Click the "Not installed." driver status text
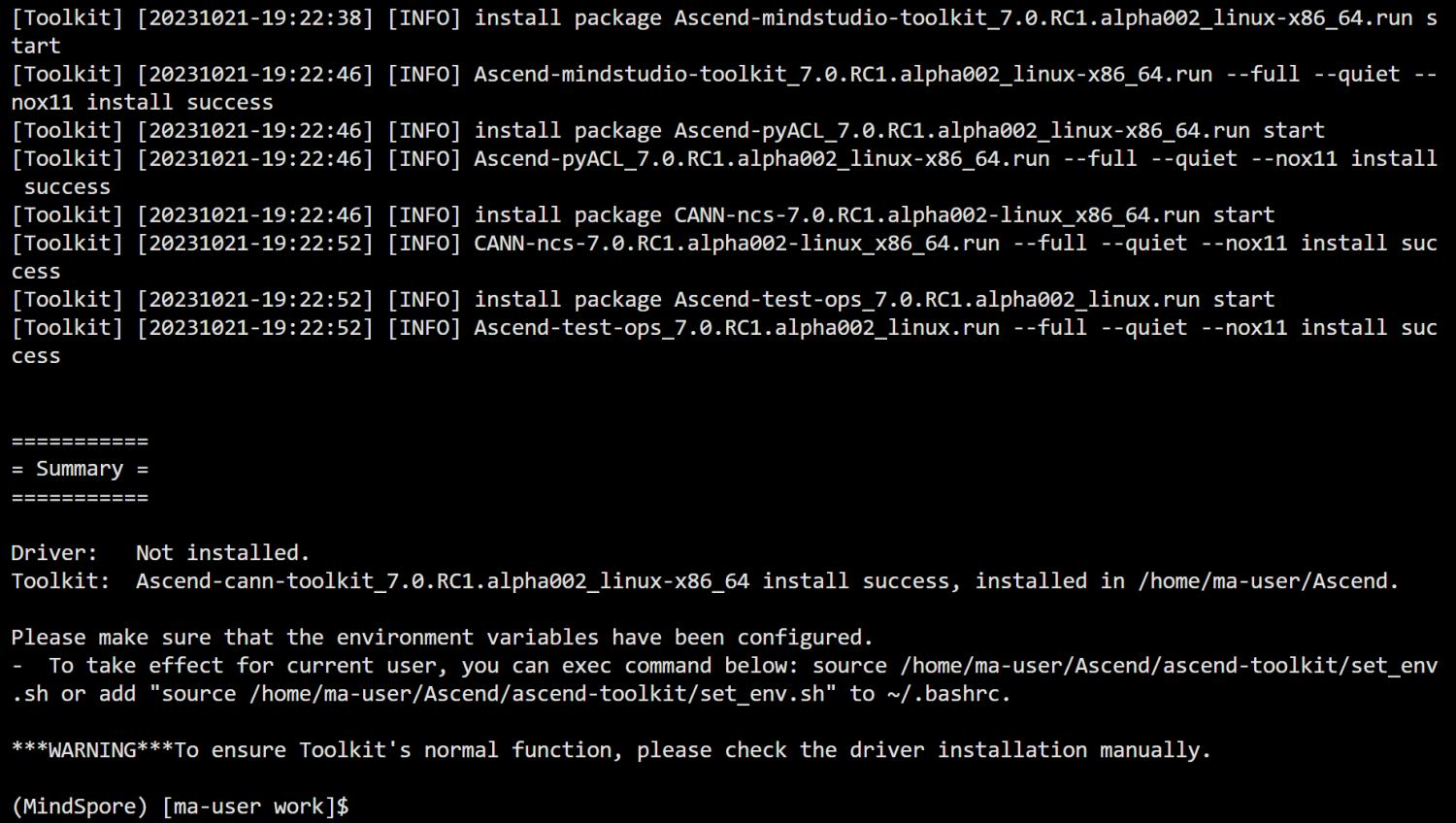 [x=222, y=553]
